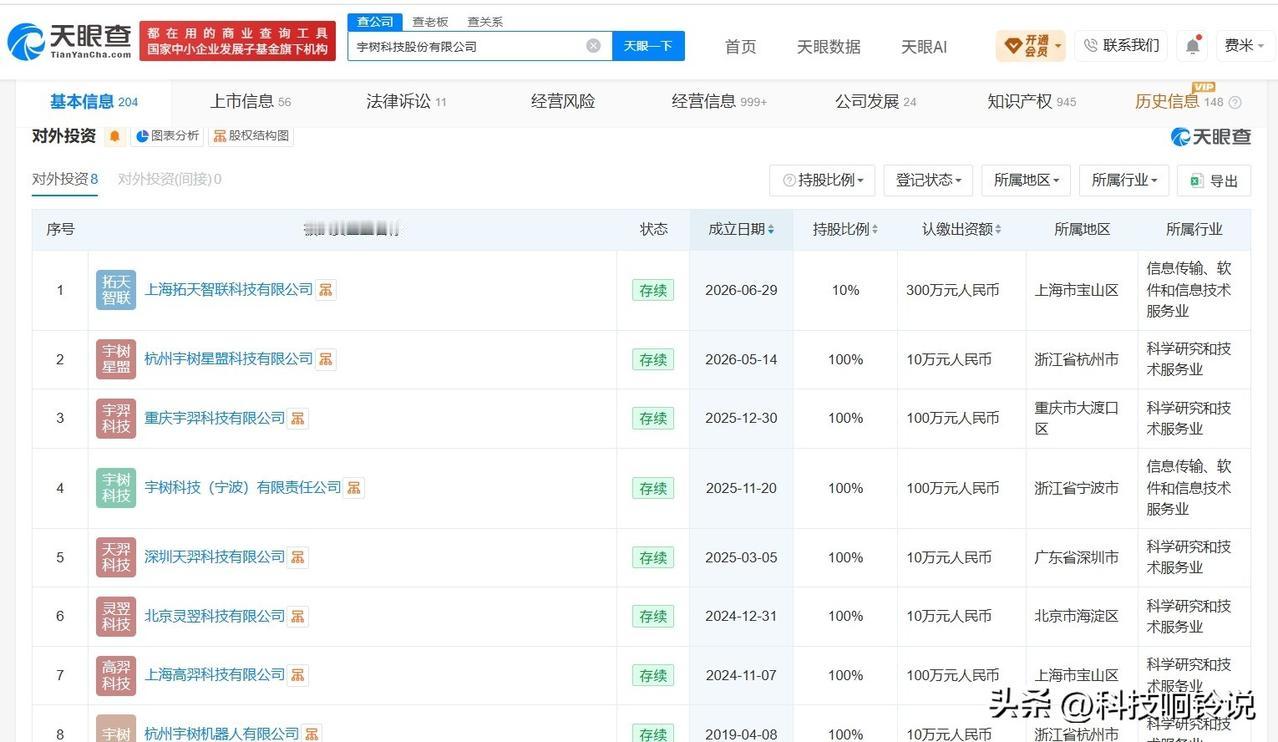Expand the 持股比例 filter dropdown

point(823,180)
